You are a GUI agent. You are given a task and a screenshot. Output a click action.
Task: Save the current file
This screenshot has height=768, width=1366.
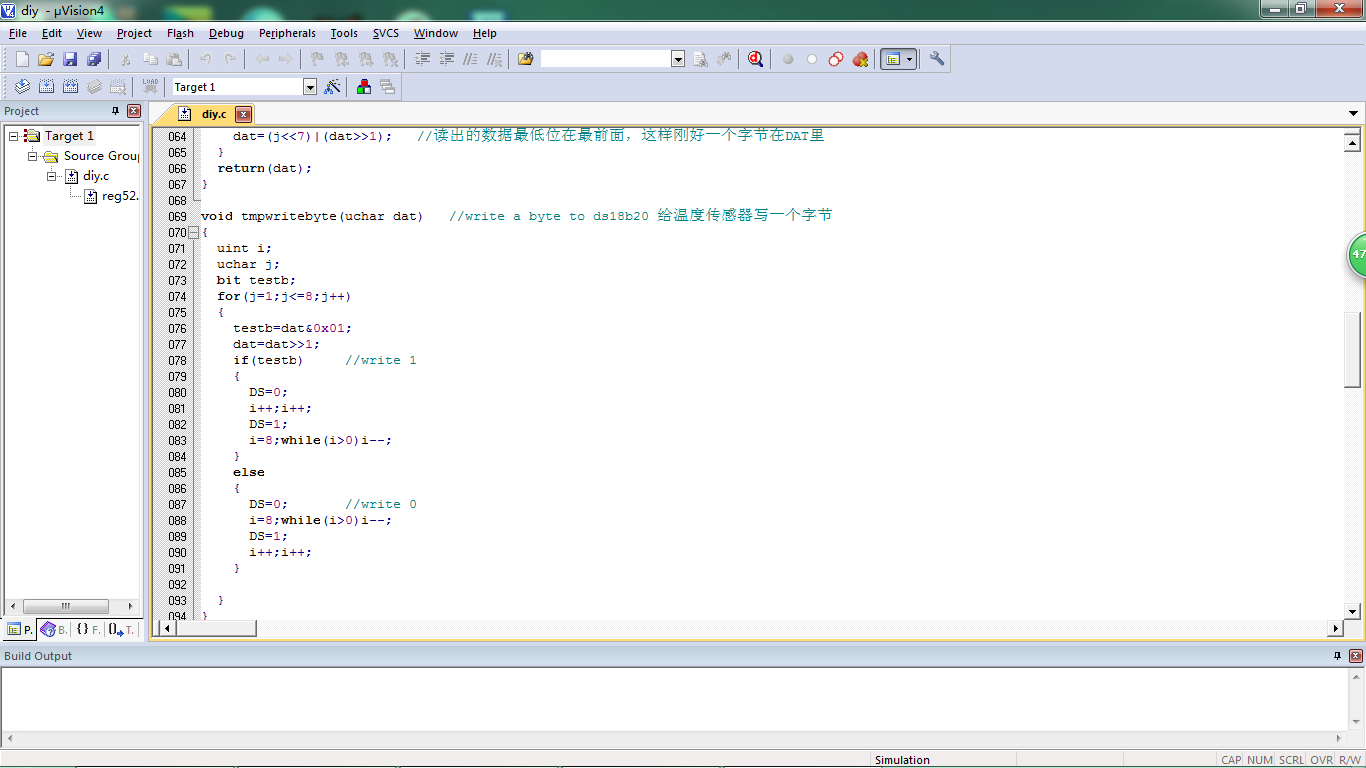coord(70,59)
